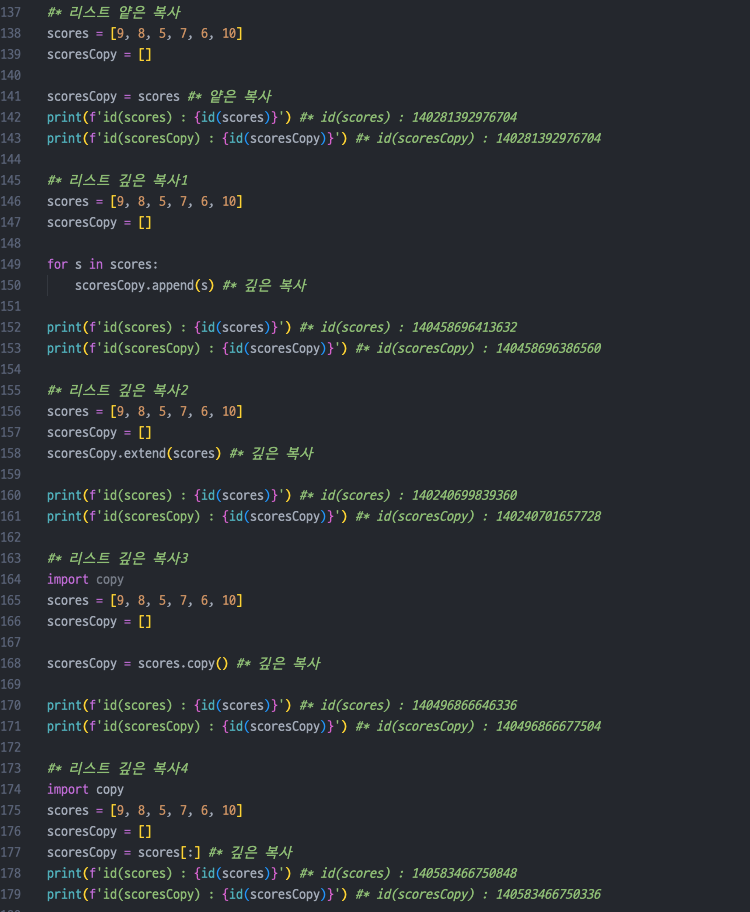Click the print statement on line 142
The width and height of the screenshot is (750, 912).
[169, 117]
